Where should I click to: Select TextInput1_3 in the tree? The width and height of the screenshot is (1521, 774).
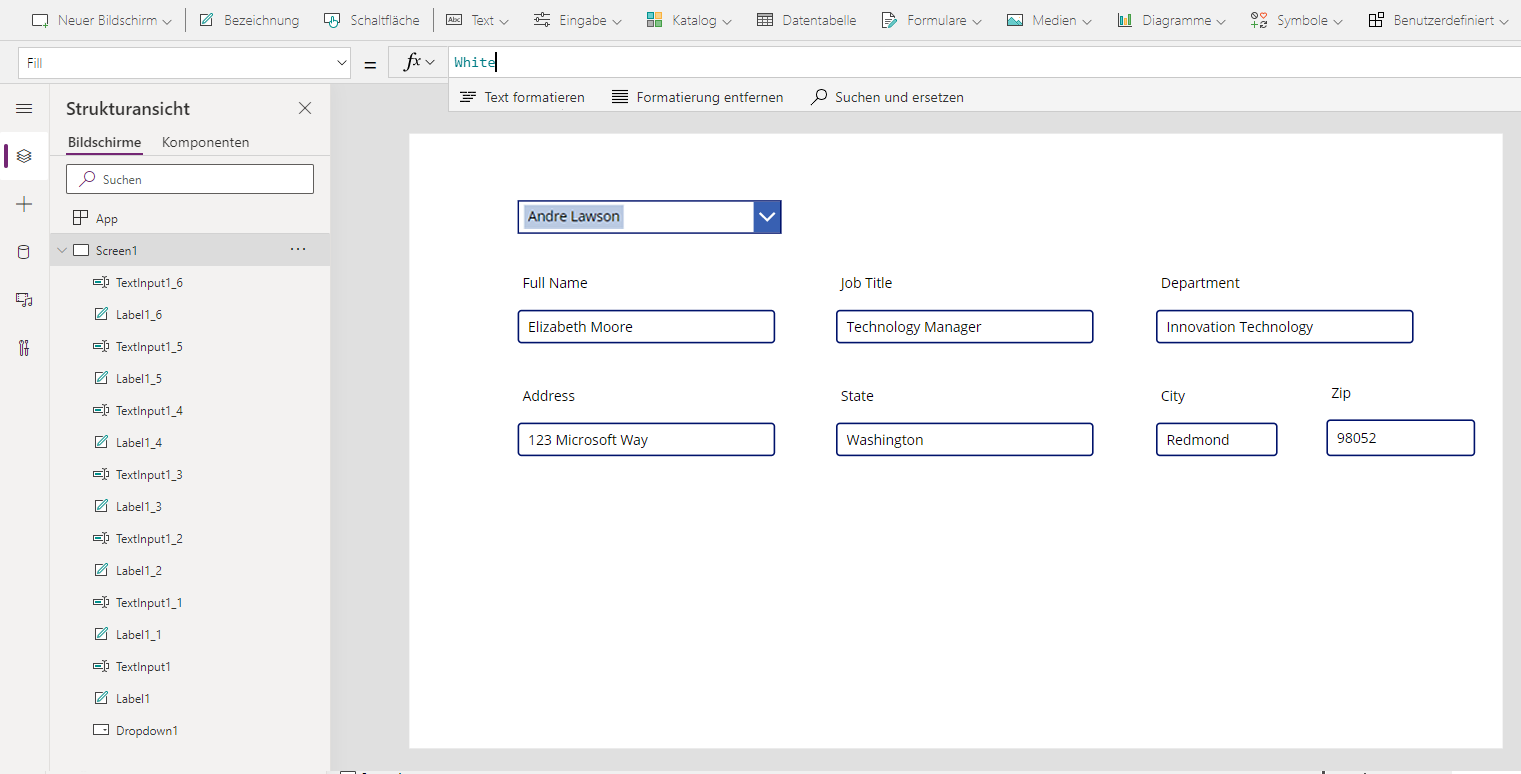149,474
